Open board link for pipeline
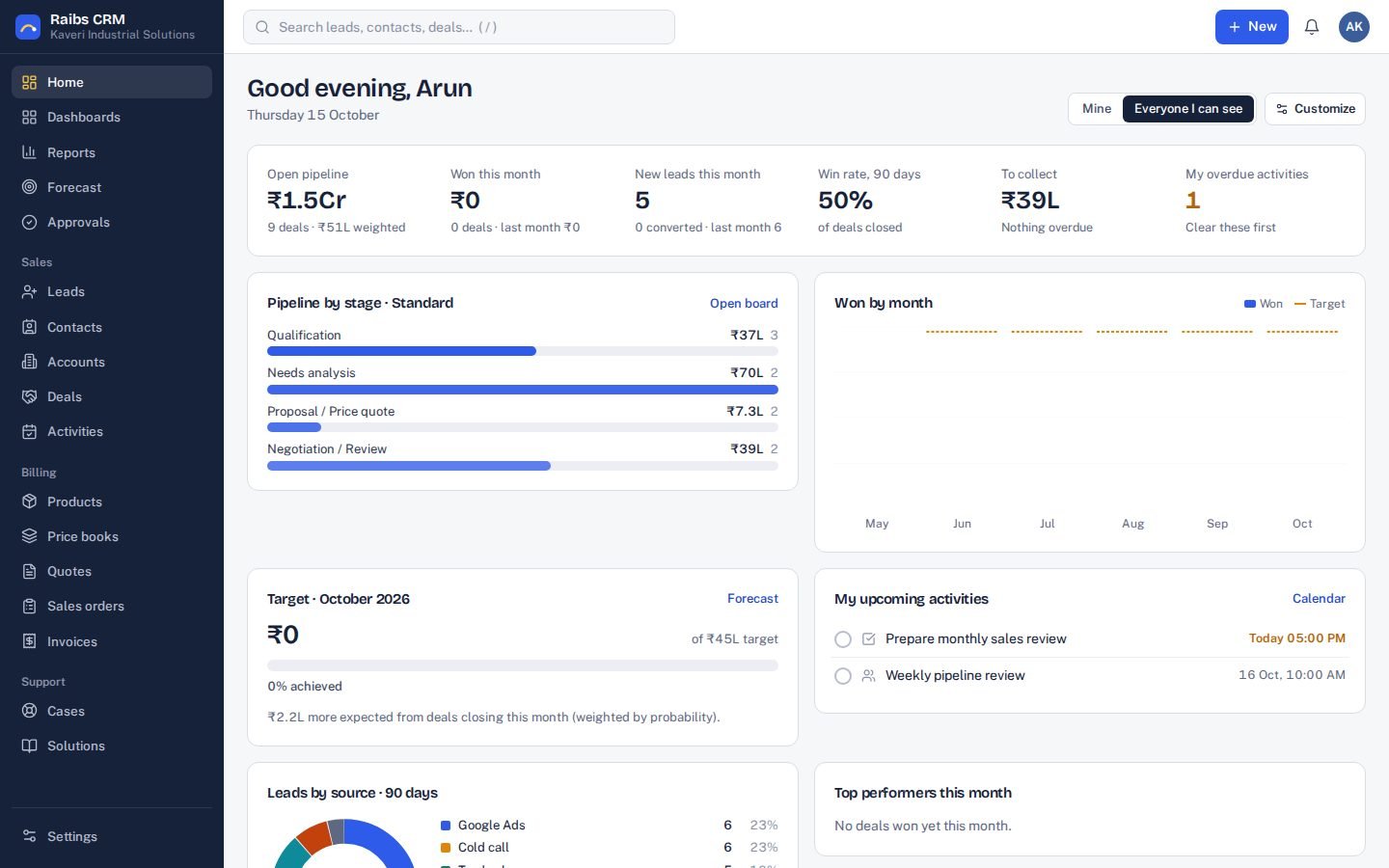Image resolution: width=1389 pixels, height=868 pixels. pyautogui.click(x=744, y=303)
